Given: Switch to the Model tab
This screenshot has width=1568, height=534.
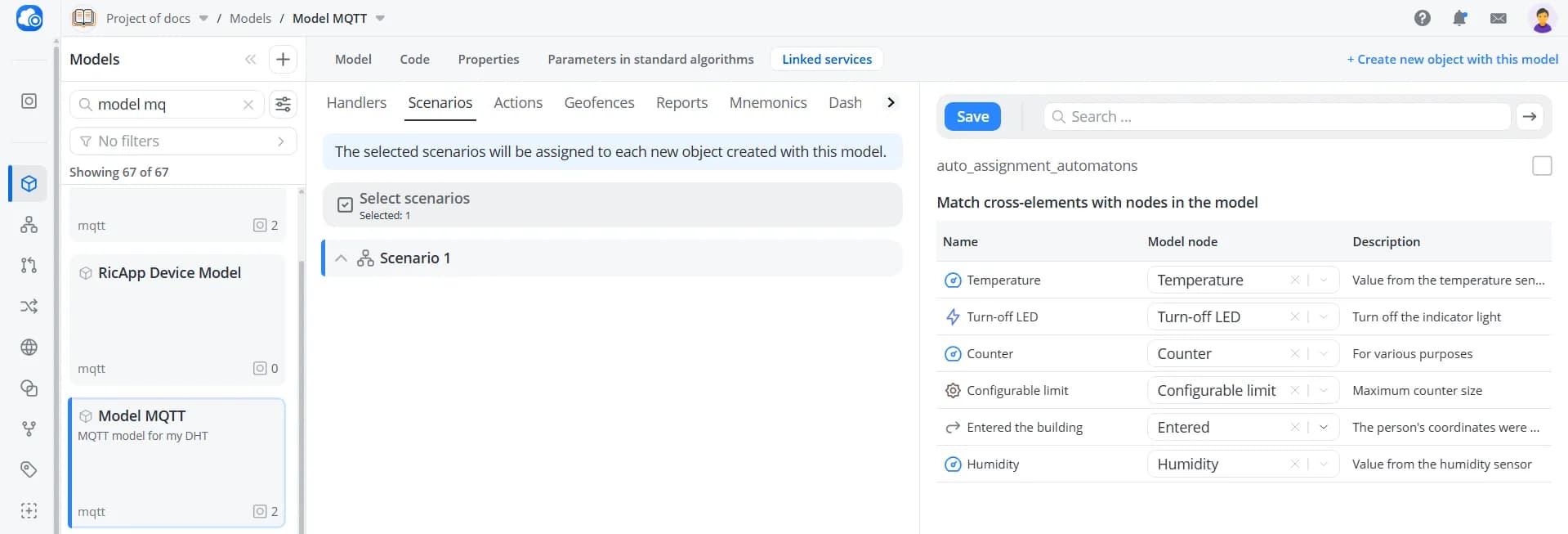Looking at the screenshot, I should [x=353, y=60].
